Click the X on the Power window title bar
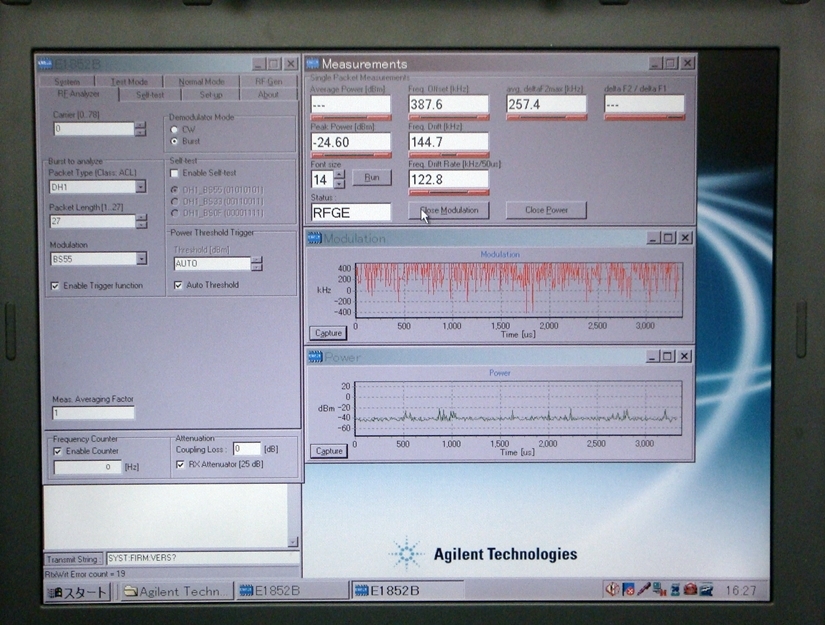Image resolution: width=825 pixels, height=625 pixels. point(684,356)
